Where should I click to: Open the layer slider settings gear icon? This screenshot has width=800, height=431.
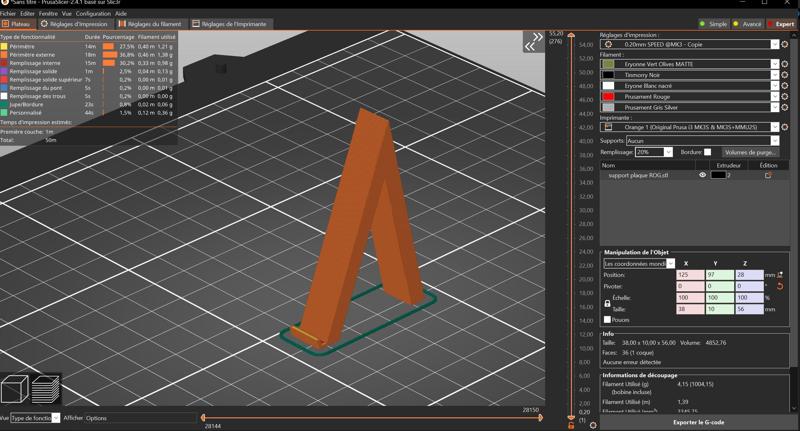(593, 425)
